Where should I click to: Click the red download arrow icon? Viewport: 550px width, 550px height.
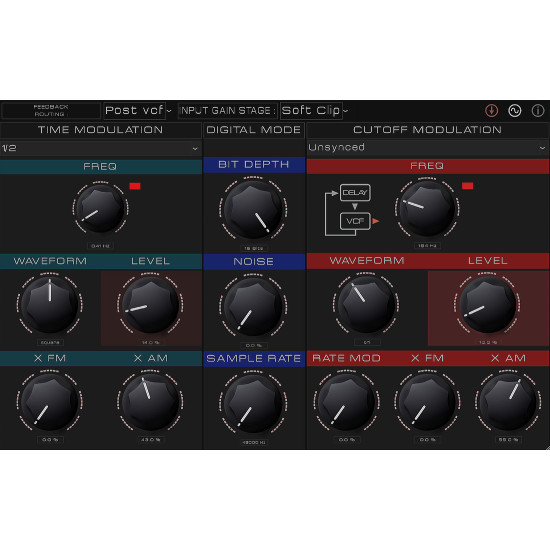click(x=491, y=111)
